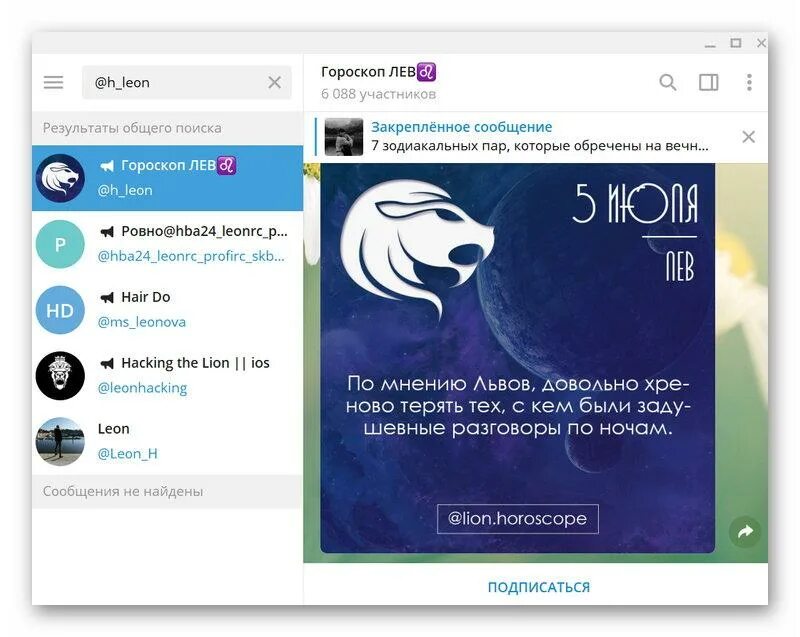Open Hacking the Lion || ios result
This screenshot has height=637, width=800.
[167, 375]
